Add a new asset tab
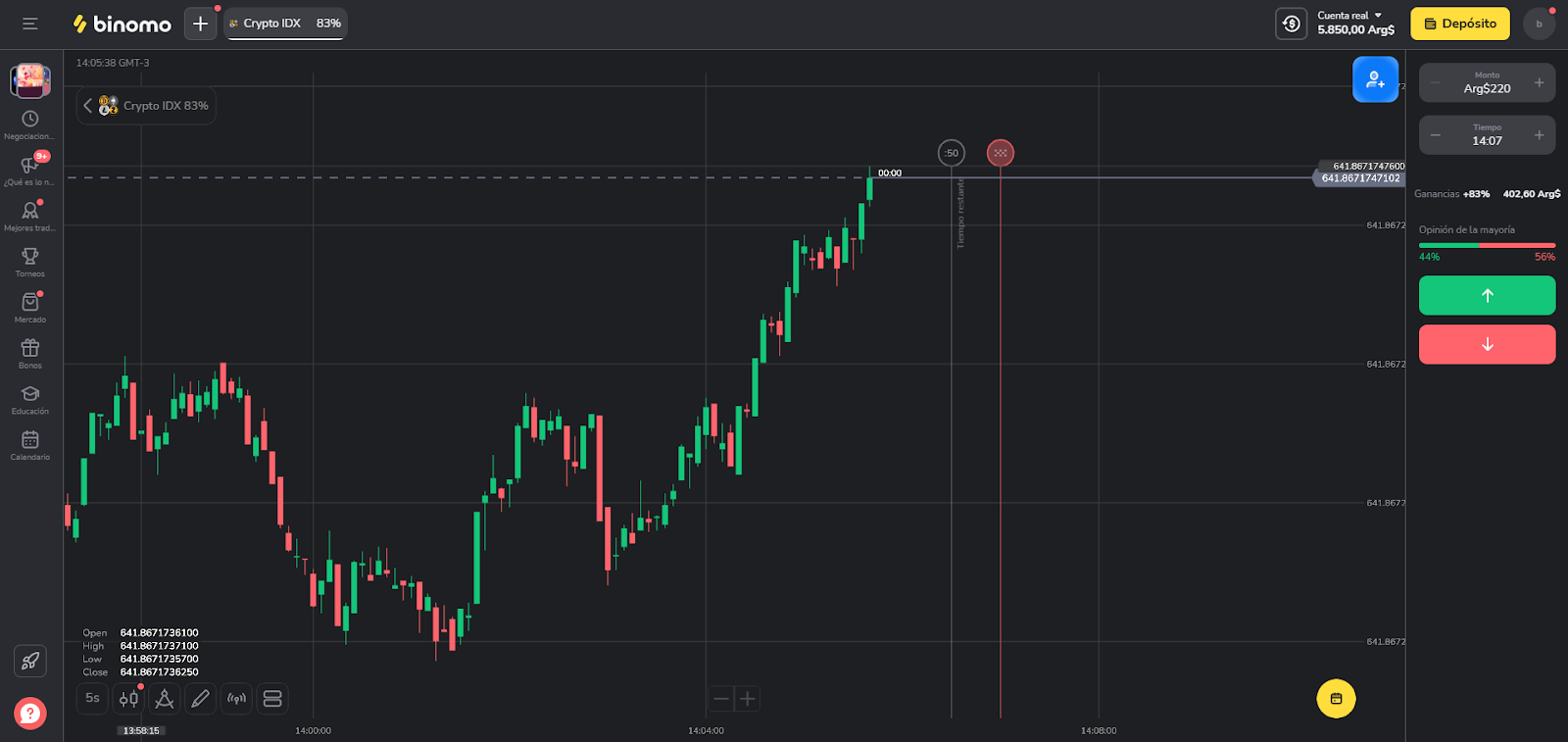Image resolution: width=1568 pixels, height=742 pixels. pos(200,24)
